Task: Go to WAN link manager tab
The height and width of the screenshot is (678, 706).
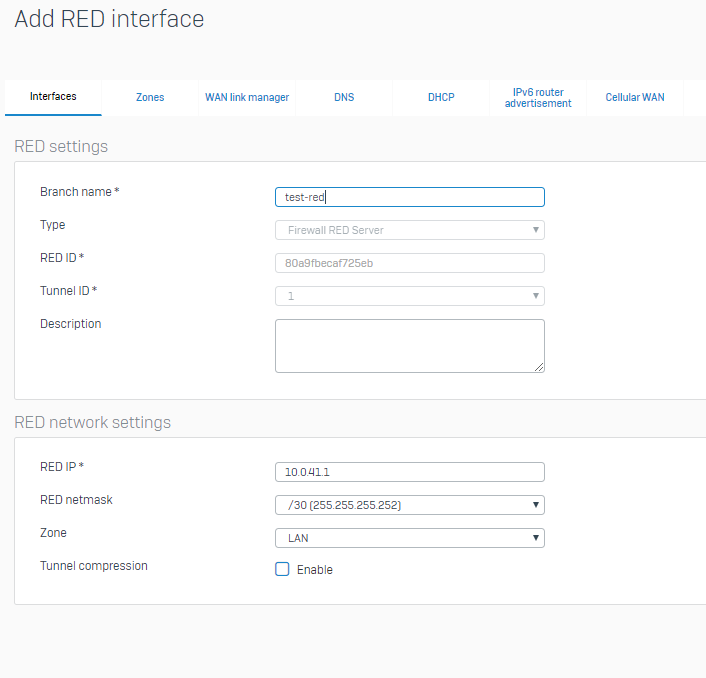Action: (247, 97)
